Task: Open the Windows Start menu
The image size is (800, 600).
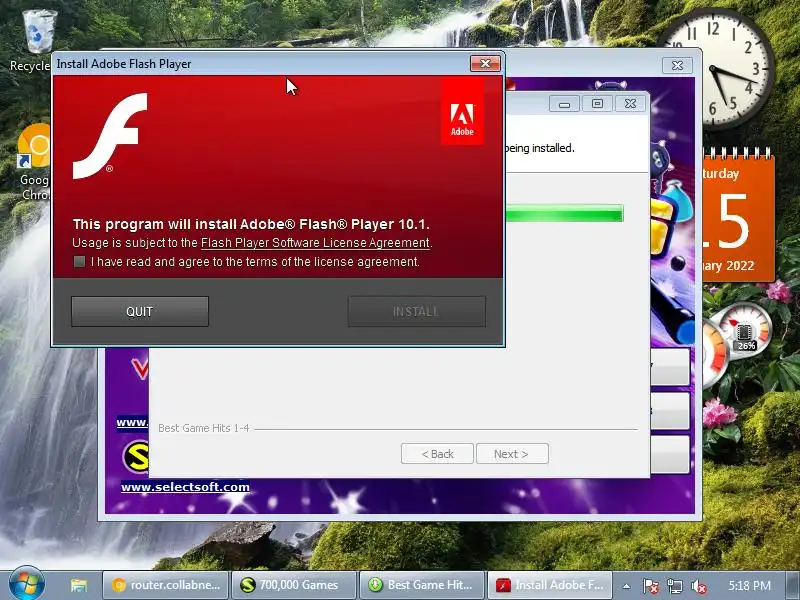Action: tap(26, 584)
